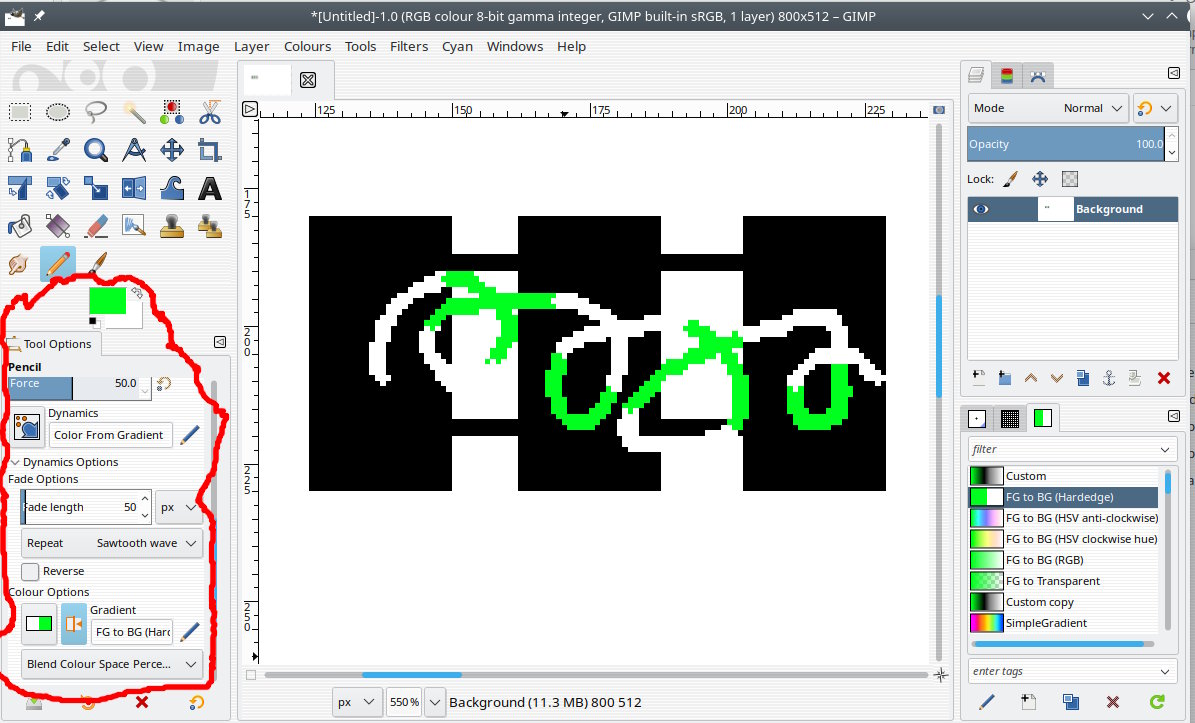Select the Colour Picker eyedropper tool
Image resolution: width=1195 pixels, height=723 pixels.
click(x=58, y=150)
